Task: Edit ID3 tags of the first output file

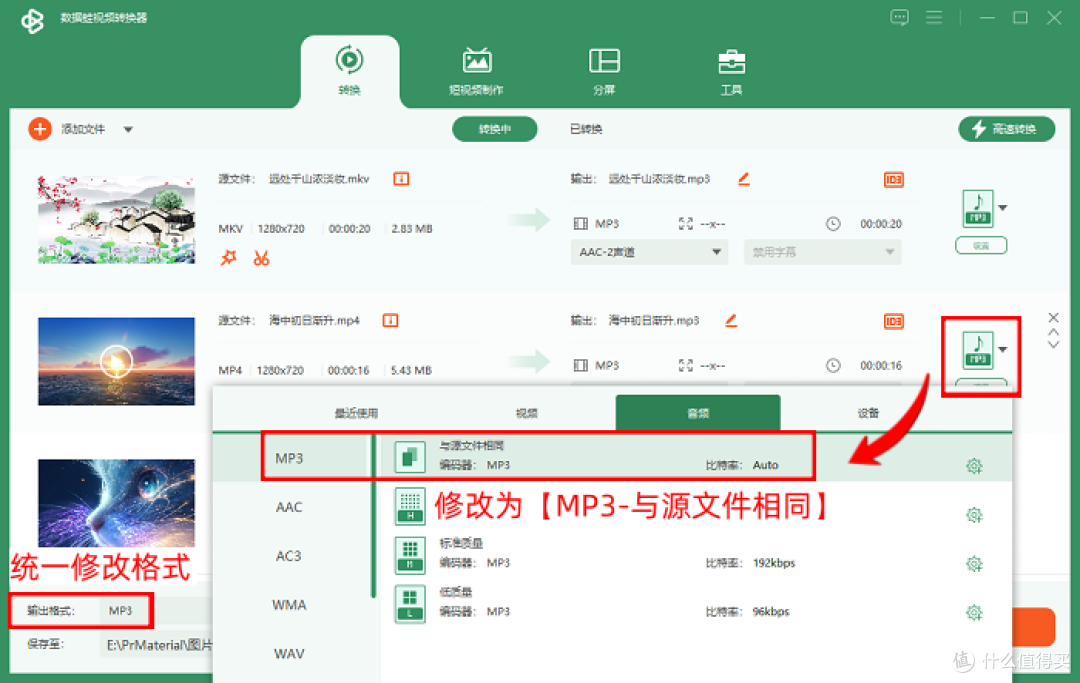Action: (893, 180)
